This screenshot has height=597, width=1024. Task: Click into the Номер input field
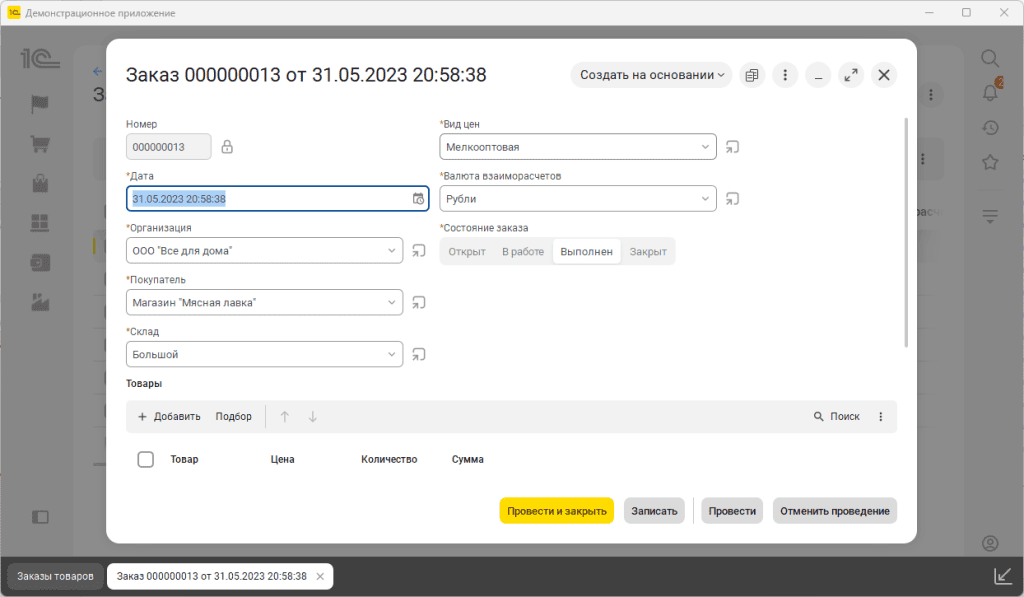click(x=168, y=147)
